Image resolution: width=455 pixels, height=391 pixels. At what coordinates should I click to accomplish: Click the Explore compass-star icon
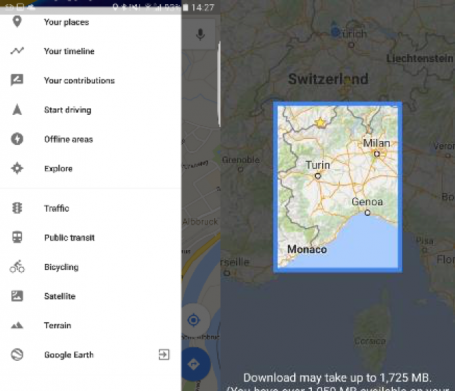[17, 168]
